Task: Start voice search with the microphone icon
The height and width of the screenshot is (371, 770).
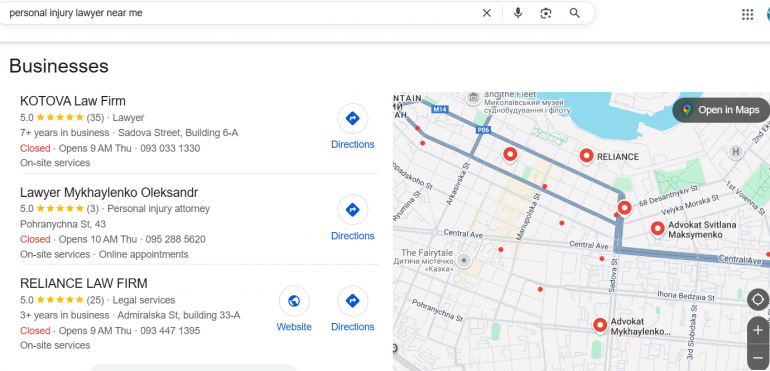Action: 518,13
